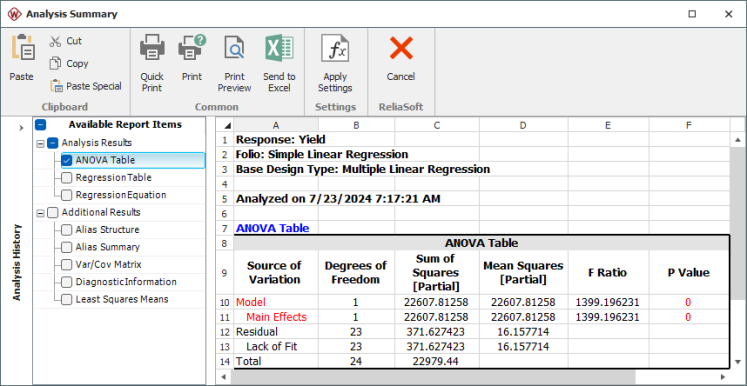
Task: Select the 'Lack of Fit' cell
Action: [276, 346]
